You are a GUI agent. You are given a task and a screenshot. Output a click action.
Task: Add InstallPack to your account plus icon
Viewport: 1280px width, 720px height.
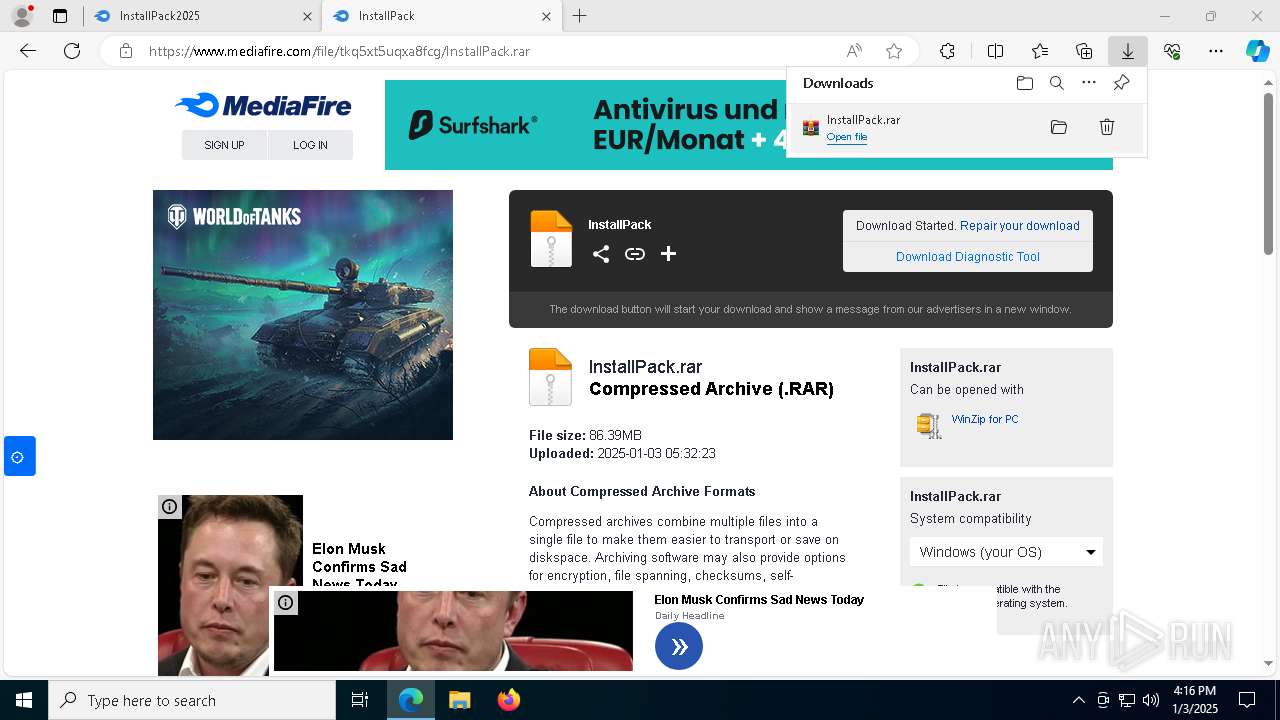668,254
